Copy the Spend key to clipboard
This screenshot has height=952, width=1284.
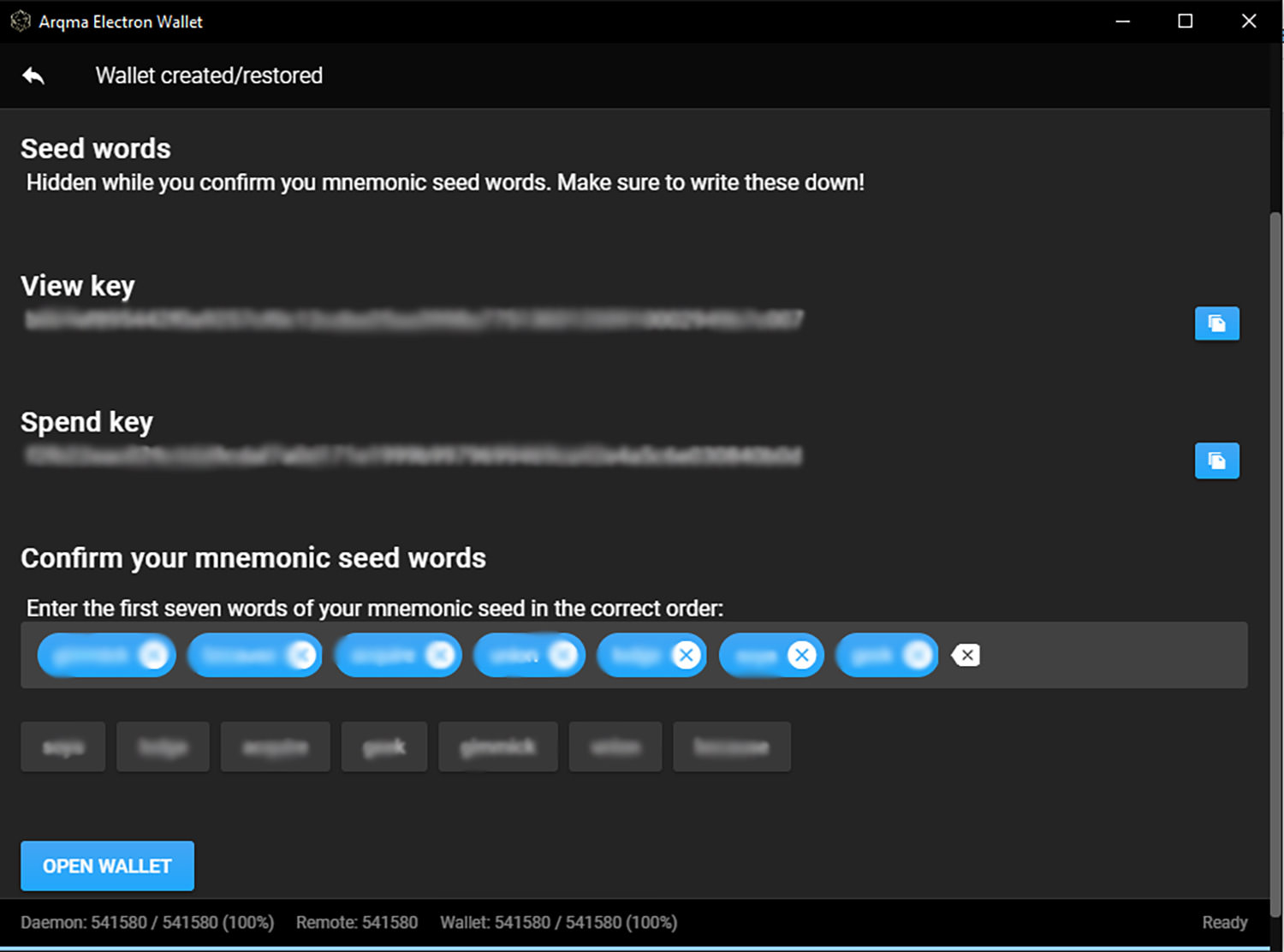[x=1216, y=461]
